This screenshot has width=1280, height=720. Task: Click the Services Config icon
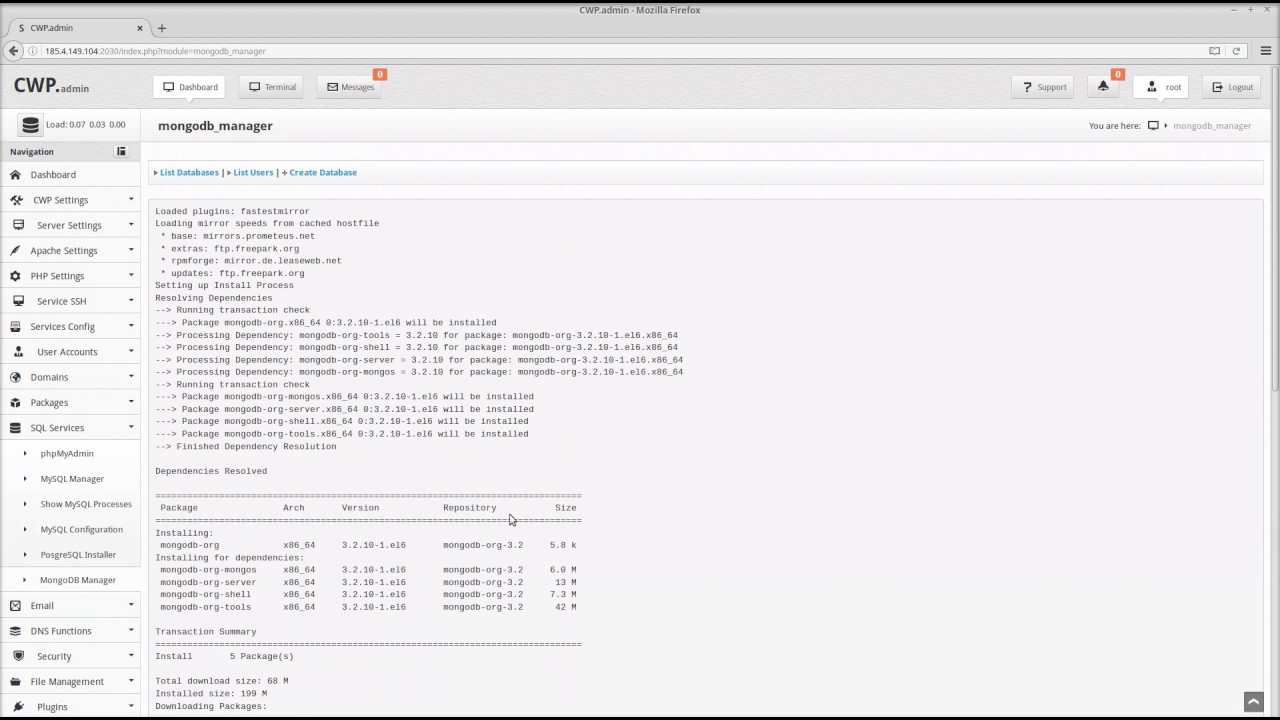click(x=15, y=326)
